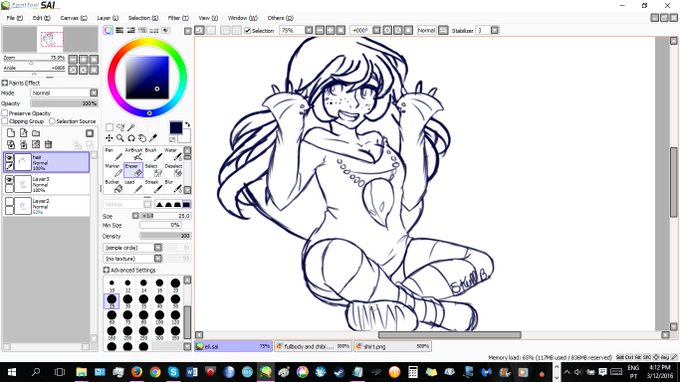Image resolution: width=680 pixels, height=382 pixels.
Task: Enable Preserve Opacity checkbox
Action: 5,113
